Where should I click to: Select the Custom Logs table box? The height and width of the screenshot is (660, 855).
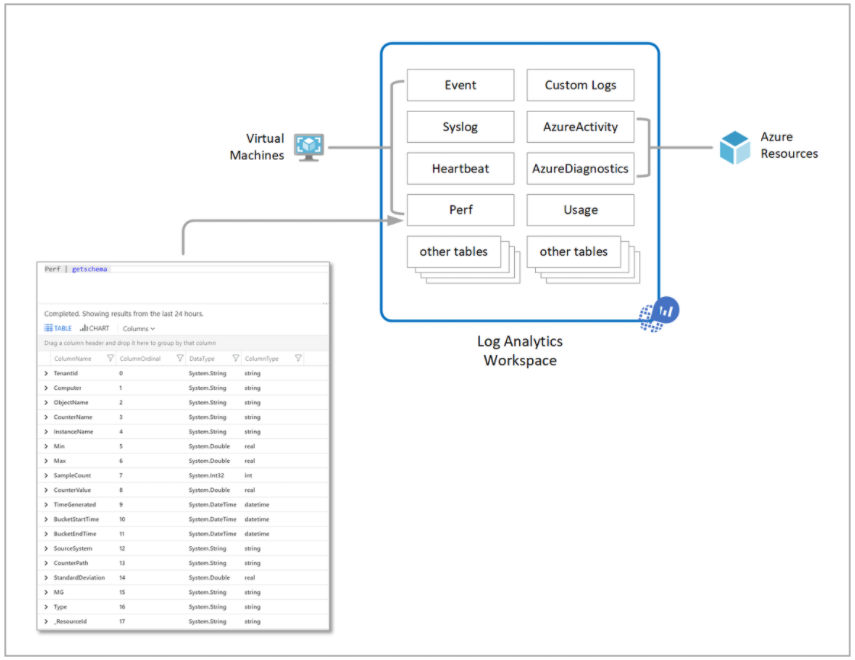point(580,85)
